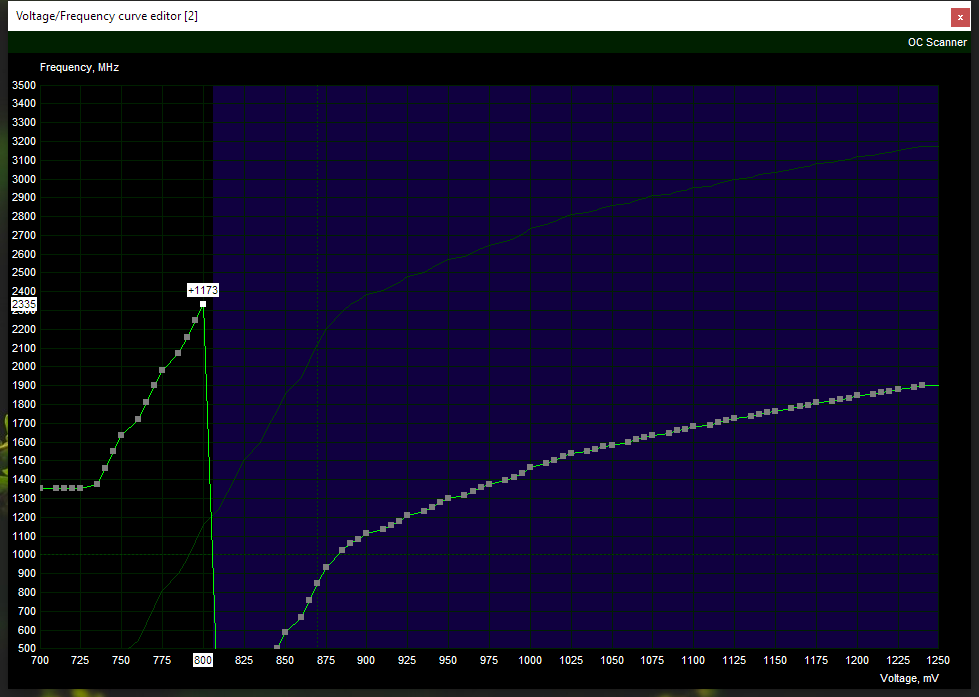Select the curve point at 725 mV

click(x=80, y=488)
